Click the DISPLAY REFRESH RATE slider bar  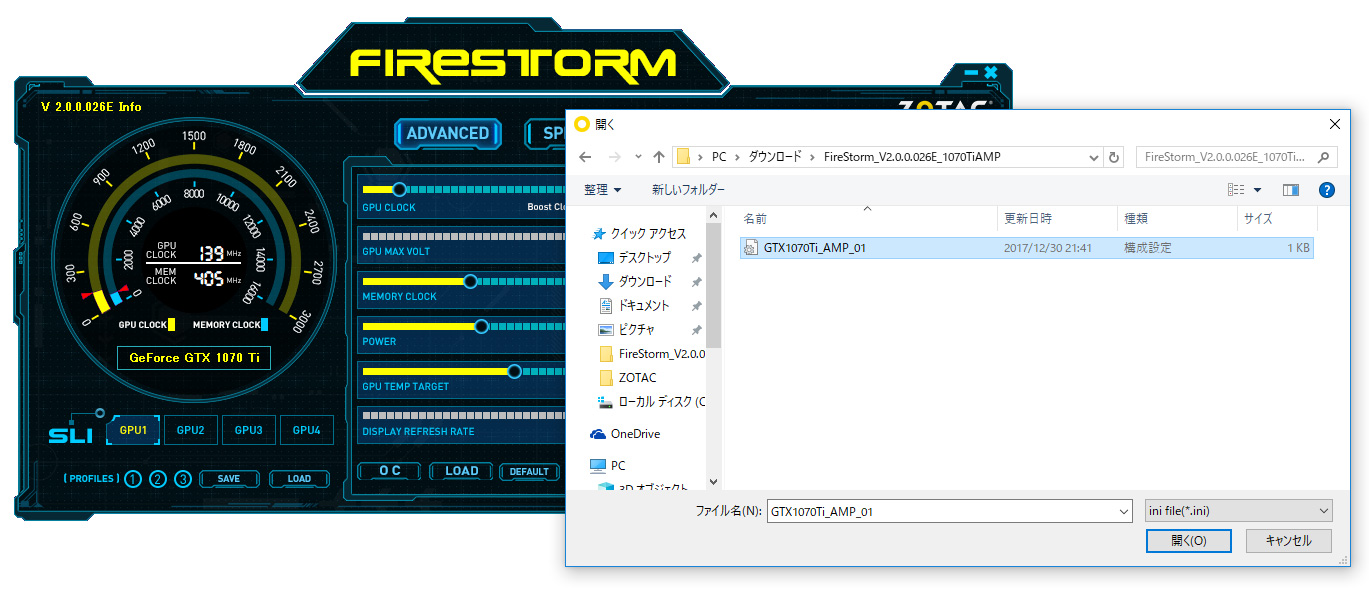(463, 415)
